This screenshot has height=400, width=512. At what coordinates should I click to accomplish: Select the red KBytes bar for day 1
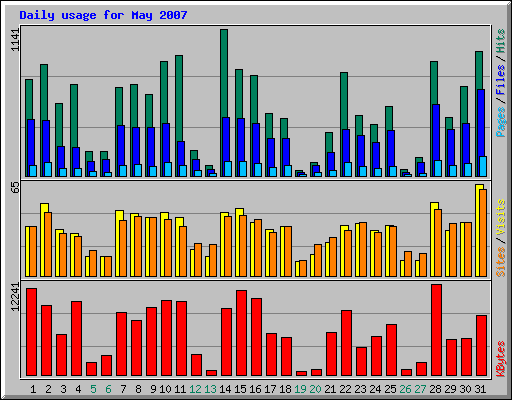tap(31, 332)
